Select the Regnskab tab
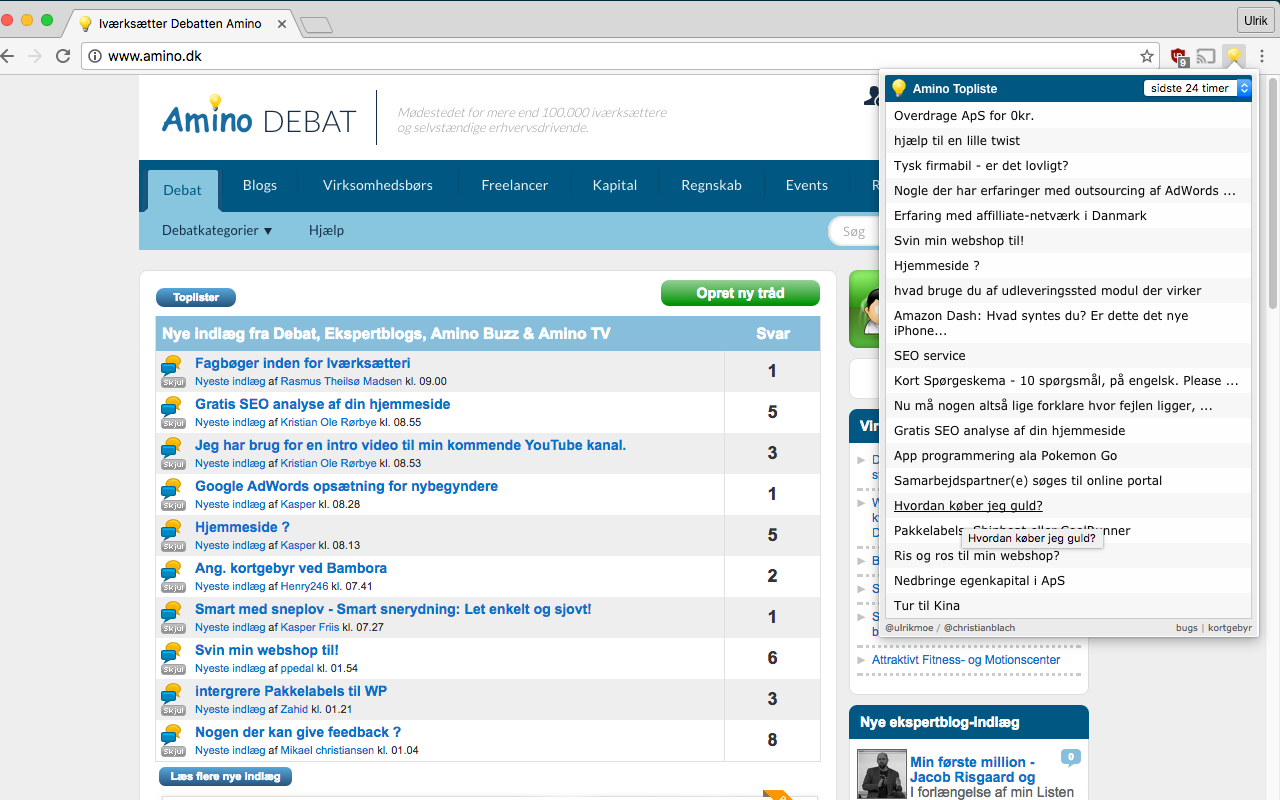 pyautogui.click(x=712, y=185)
